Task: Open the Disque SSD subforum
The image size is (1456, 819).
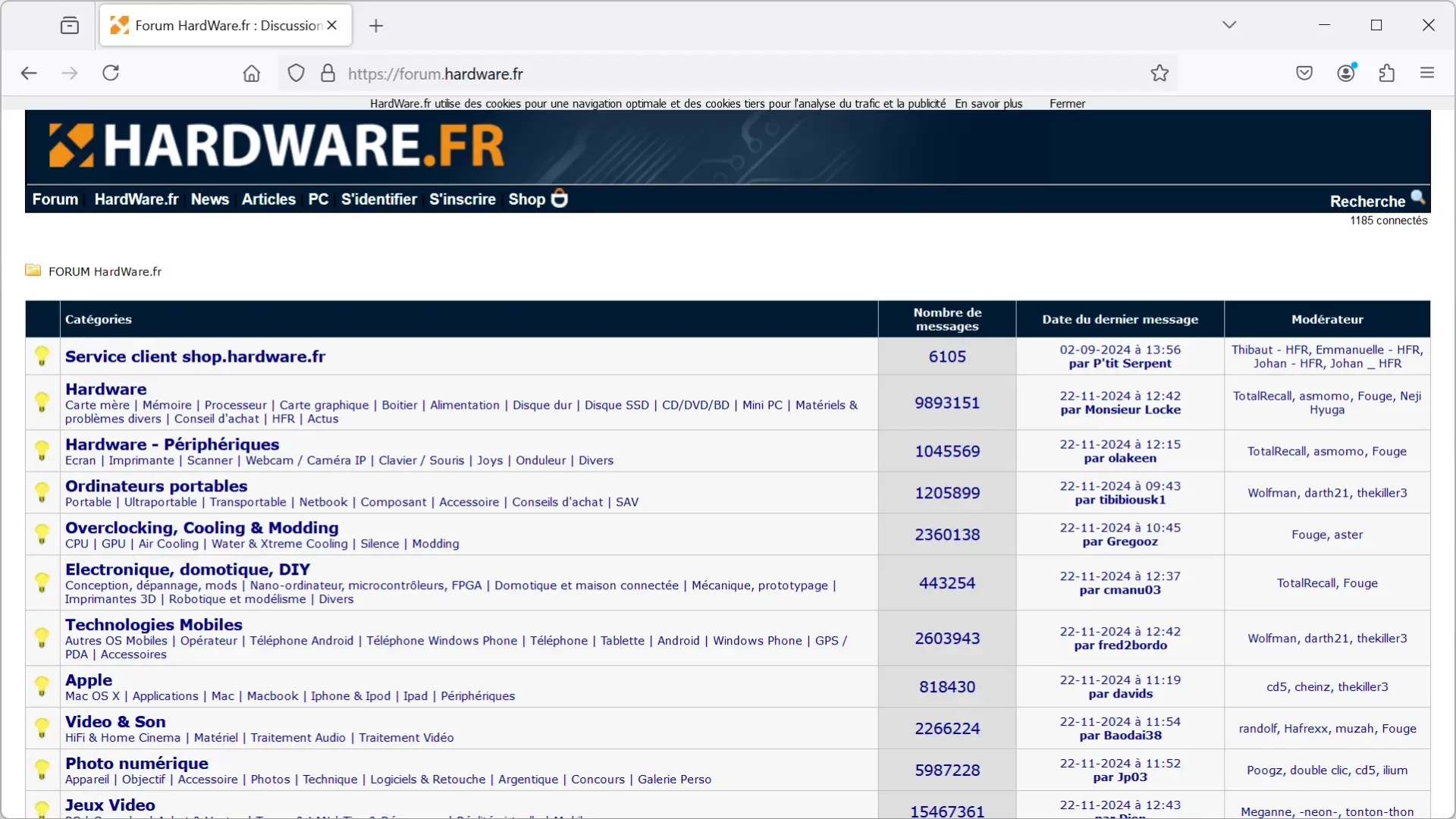Action: pyautogui.click(x=617, y=405)
